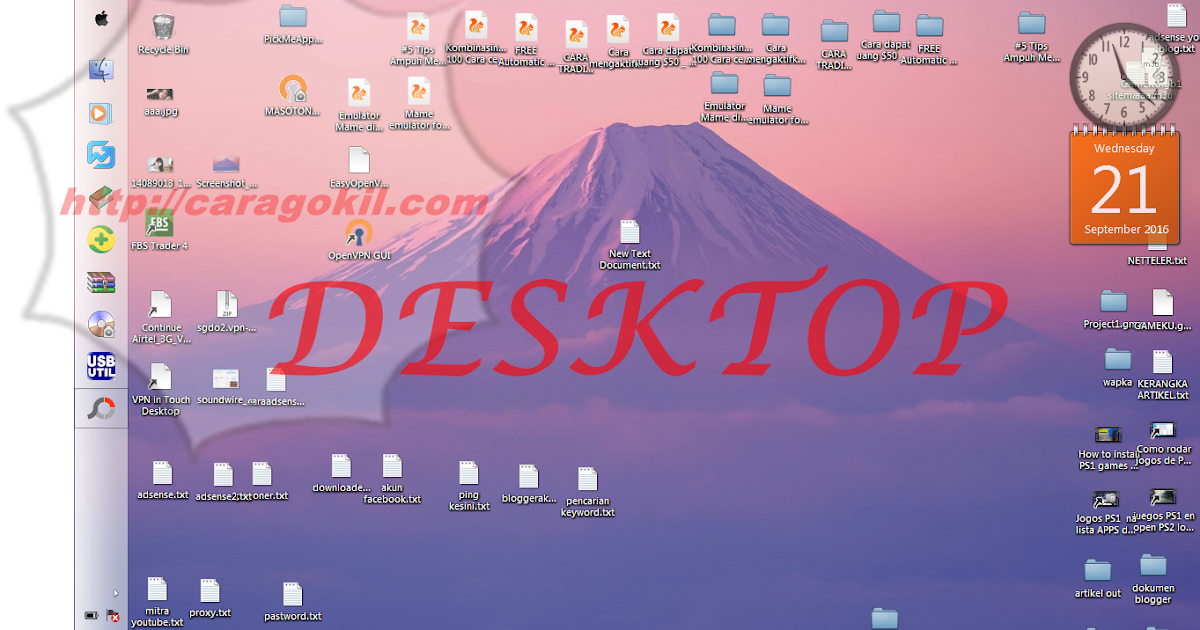This screenshot has height=630, width=1200.
Task: Click the September 21 calendar gadget
Action: point(1125,188)
